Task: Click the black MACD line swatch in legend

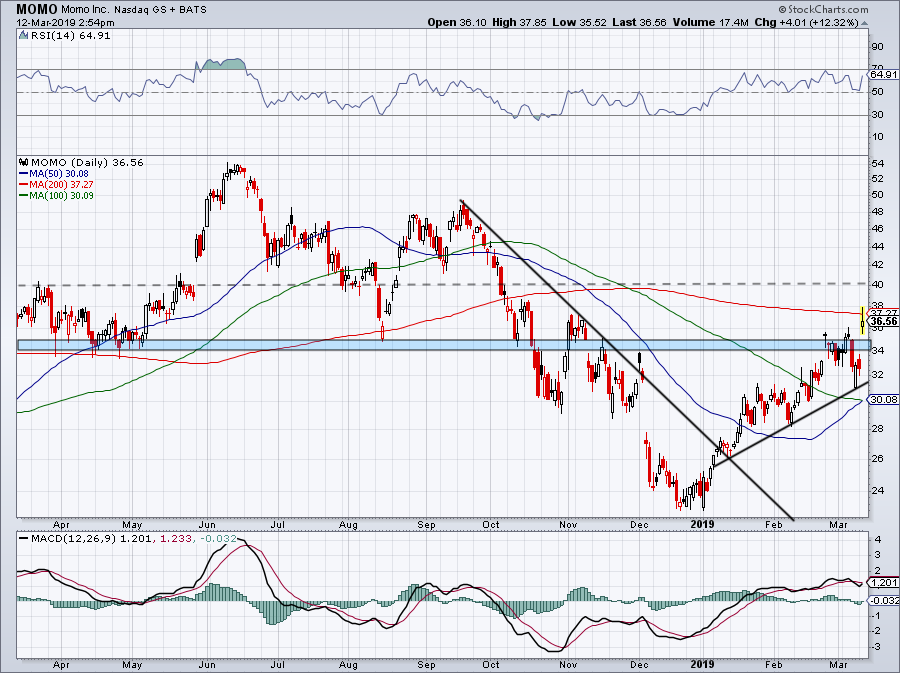Action: tap(24, 539)
